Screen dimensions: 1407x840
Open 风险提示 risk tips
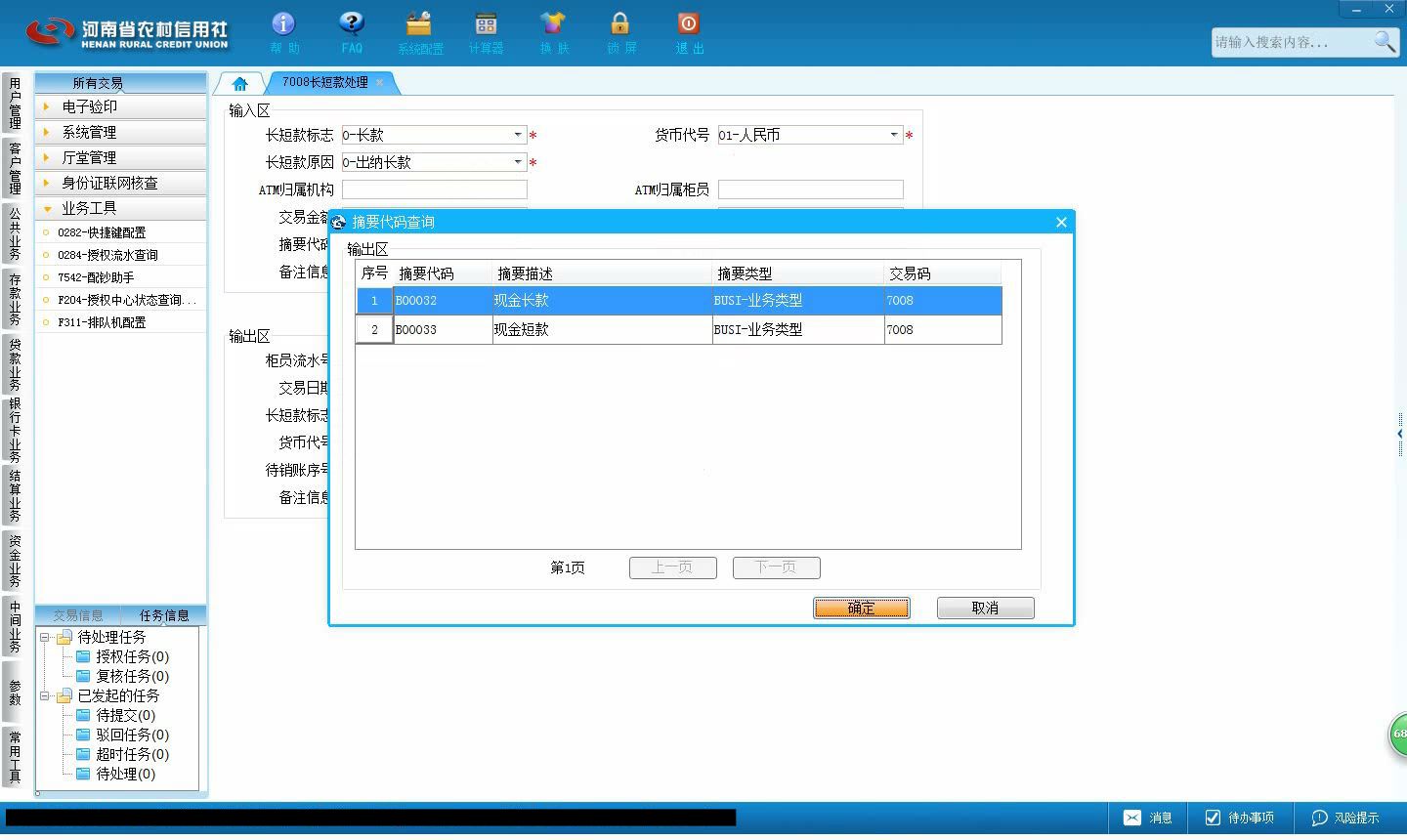pyautogui.click(x=1345, y=818)
